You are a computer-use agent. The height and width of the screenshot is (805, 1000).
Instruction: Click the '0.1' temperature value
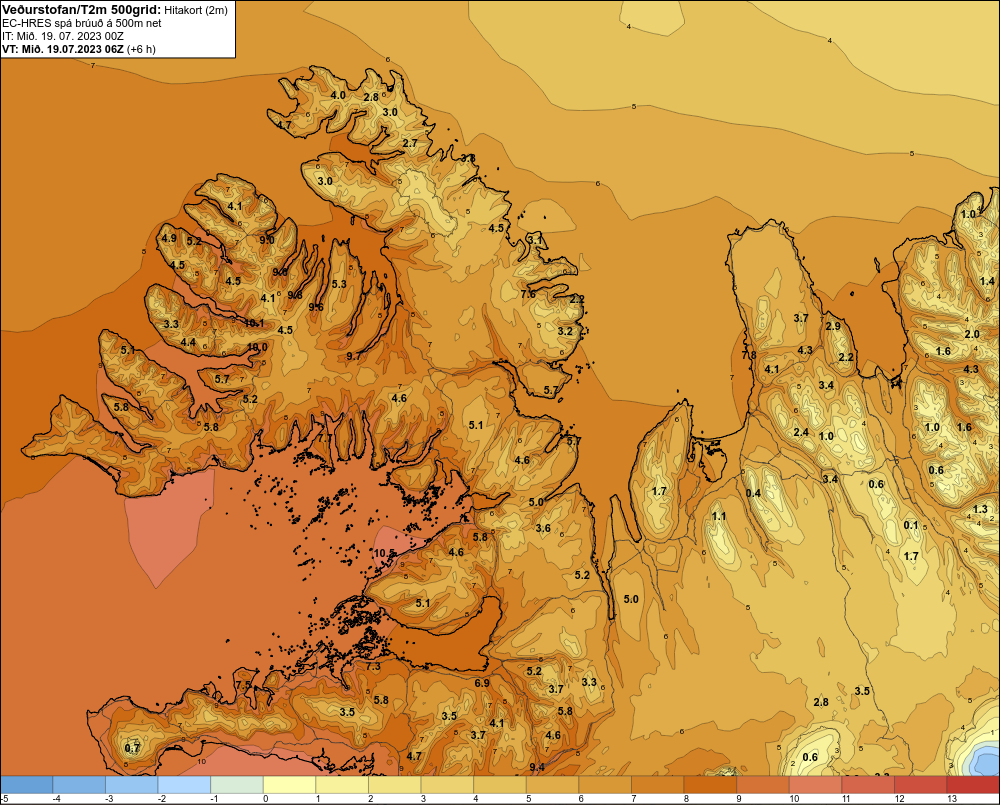pos(911,525)
